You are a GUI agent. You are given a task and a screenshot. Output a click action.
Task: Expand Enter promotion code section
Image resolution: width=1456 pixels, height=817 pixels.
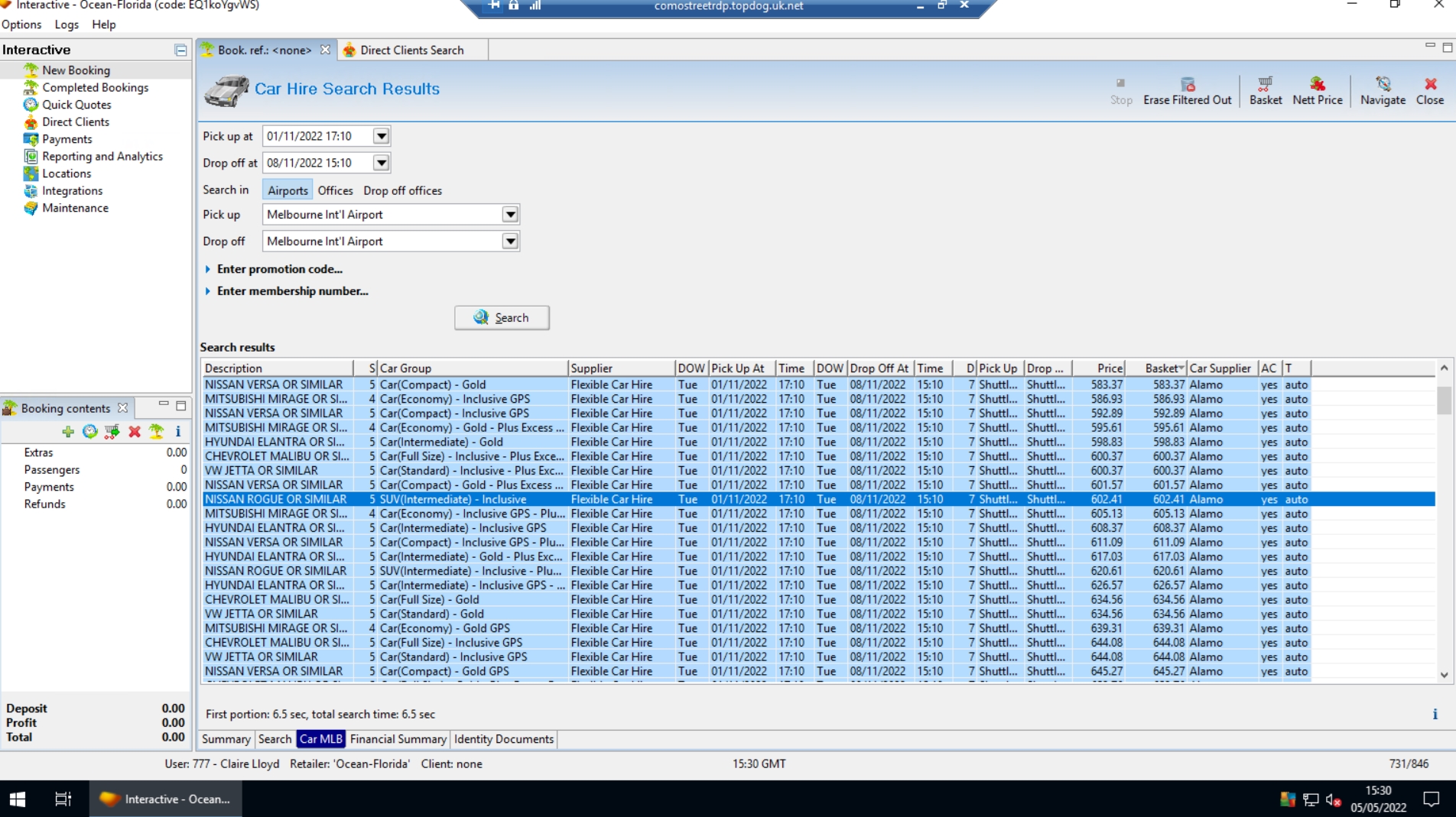tap(273, 269)
